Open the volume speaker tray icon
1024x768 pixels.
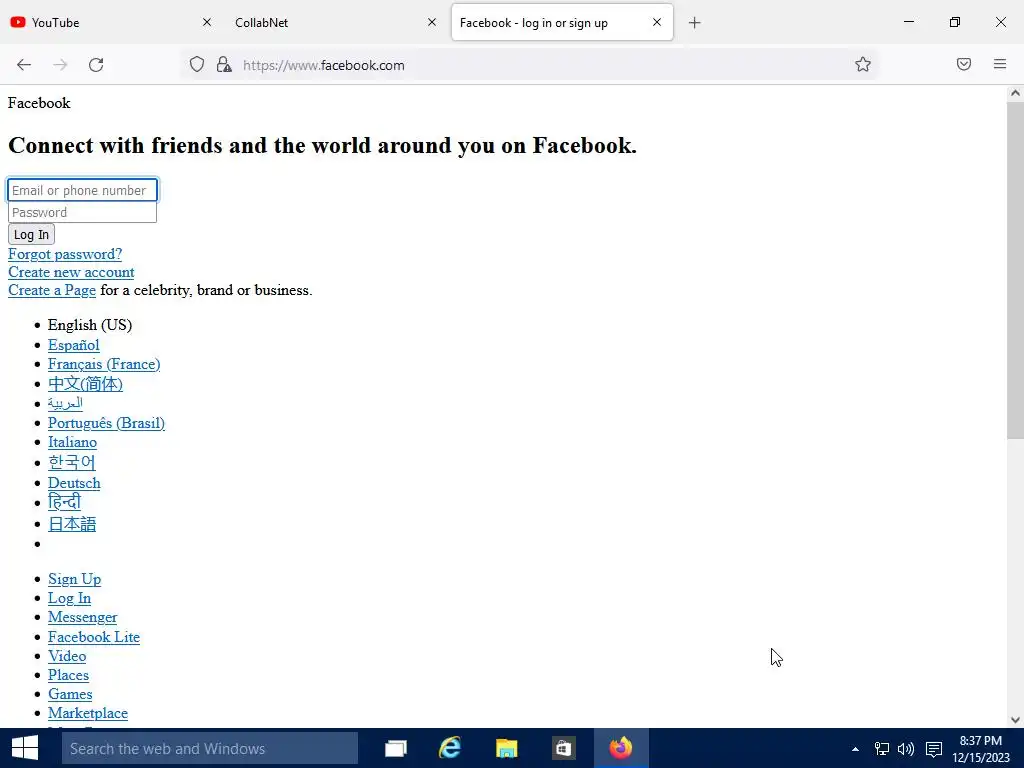click(906, 749)
